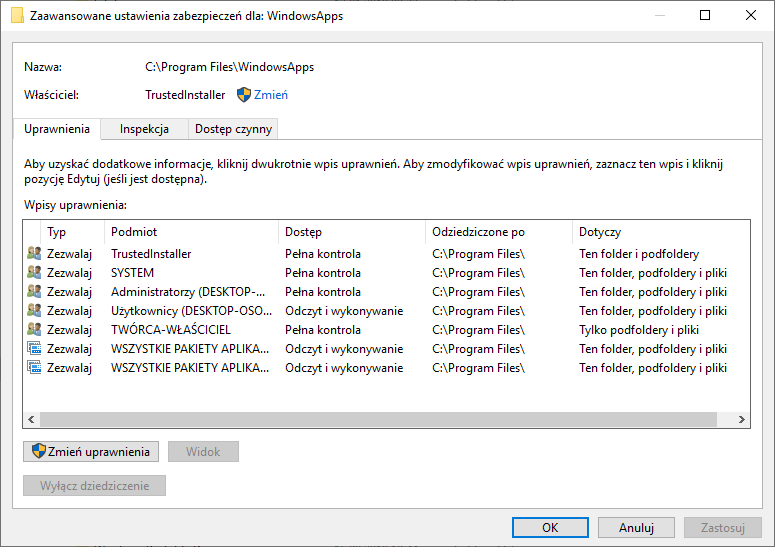
Task: Sort by the Podmiot column header
Action: coord(191,232)
